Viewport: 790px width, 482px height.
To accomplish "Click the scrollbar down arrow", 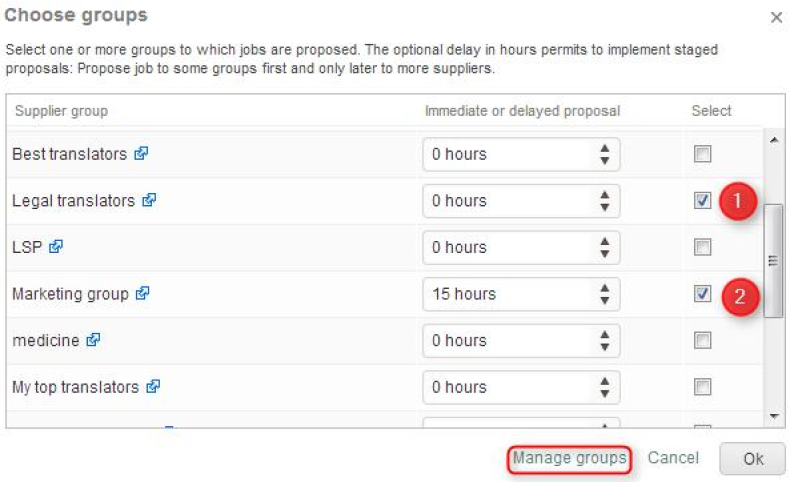I will (x=773, y=415).
